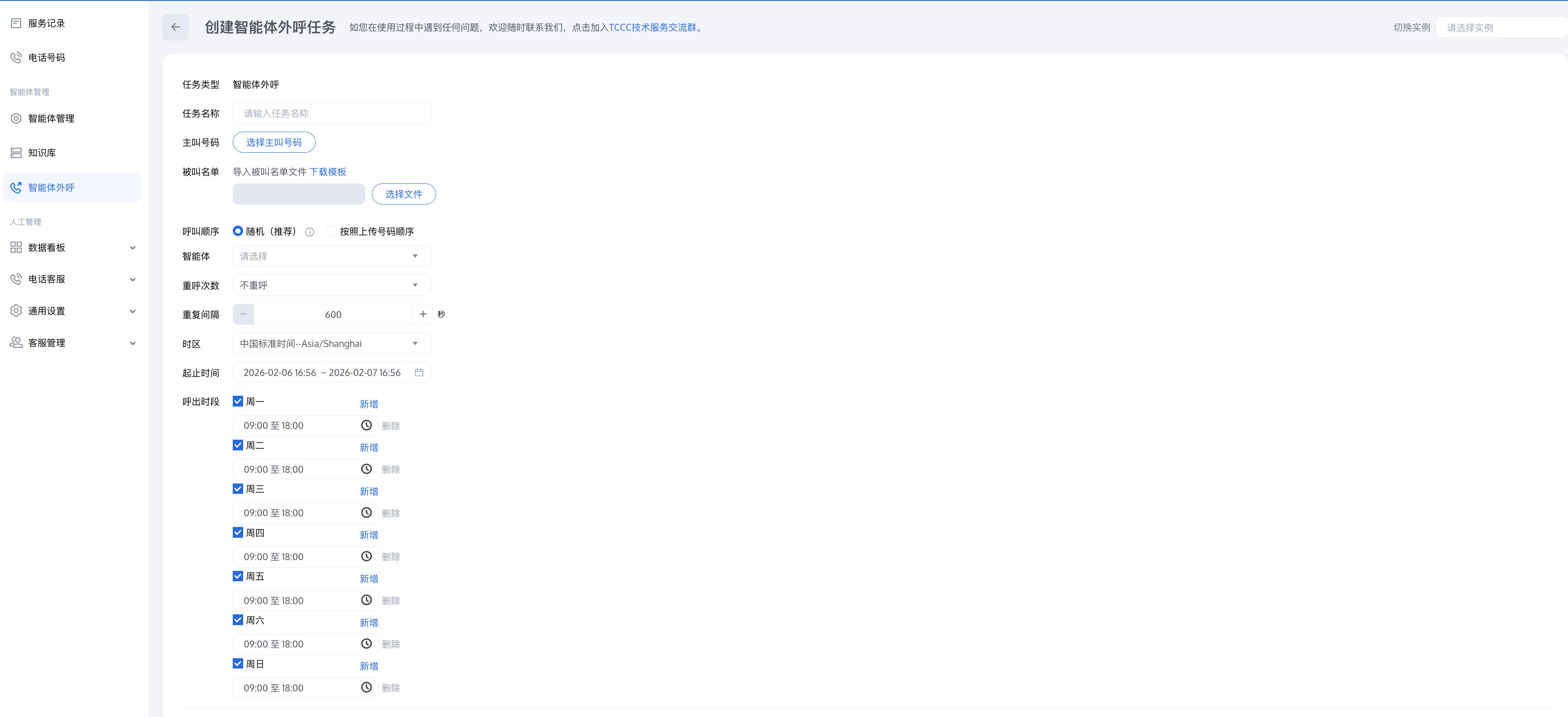
Task: Click plus button to increase 重复间隔
Action: coord(422,315)
